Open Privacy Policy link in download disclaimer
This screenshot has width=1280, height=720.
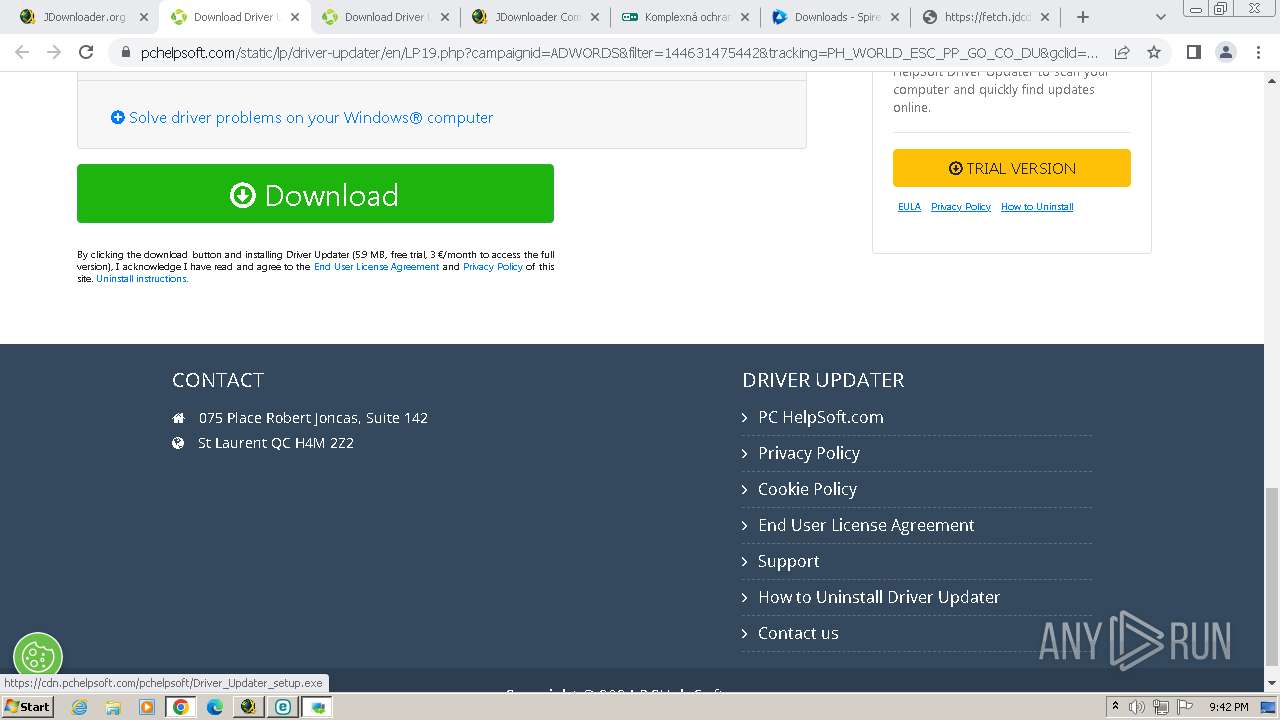(x=493, y=267)
